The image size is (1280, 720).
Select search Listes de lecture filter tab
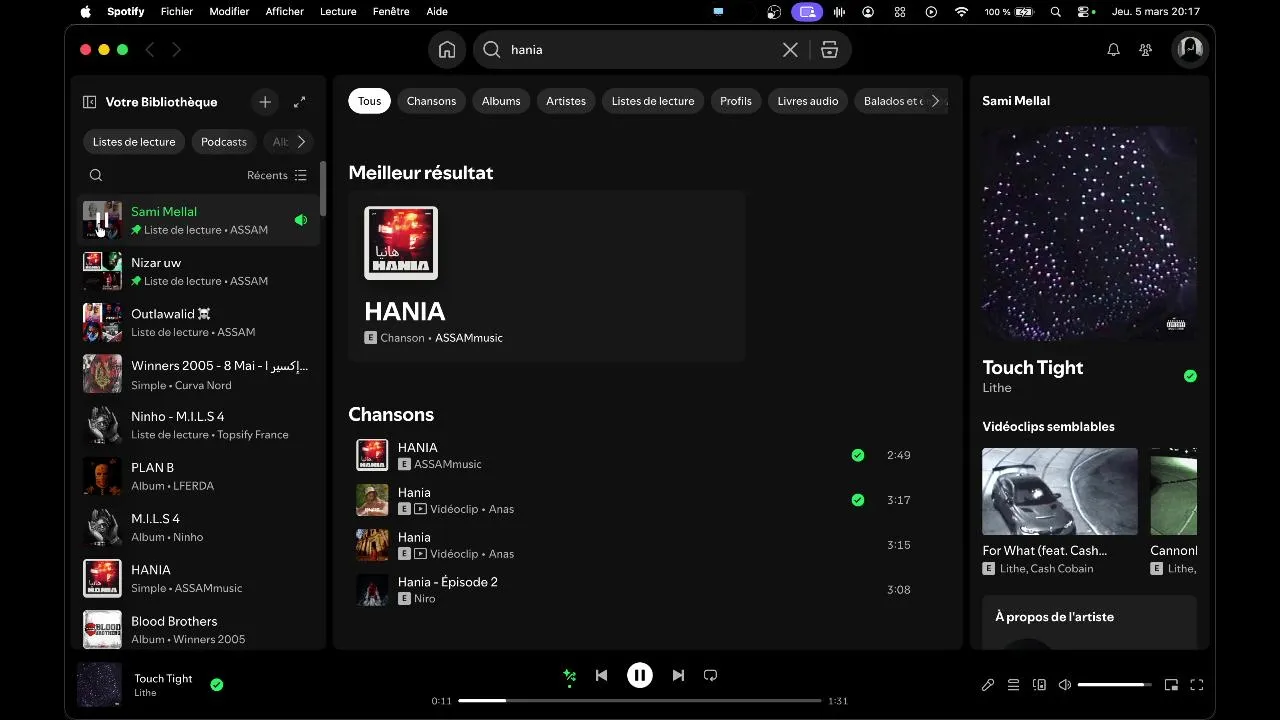pos(653,101)
